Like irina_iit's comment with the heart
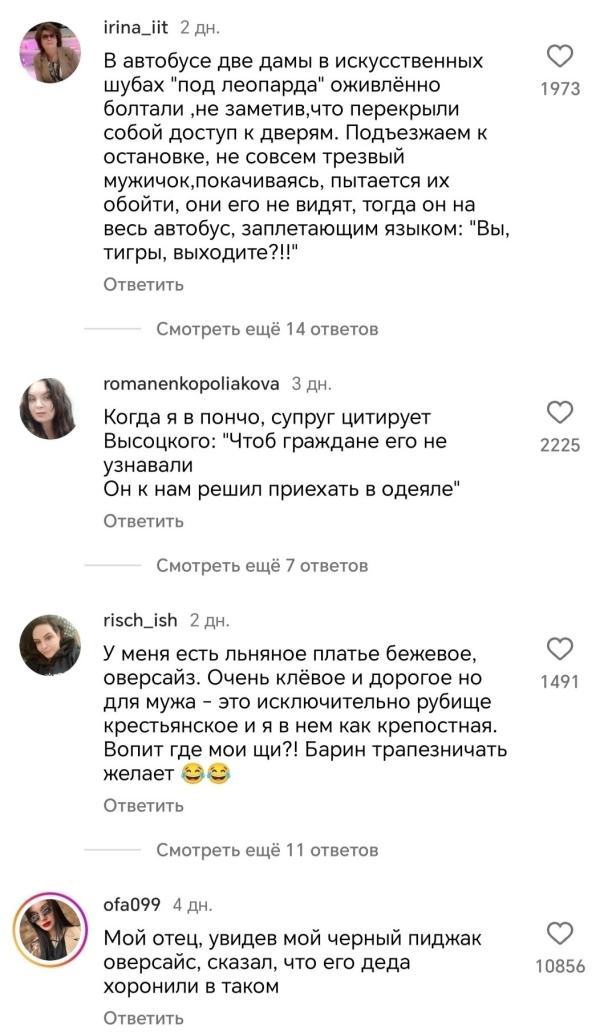600x1036 pixels. (x=560, y=57)
